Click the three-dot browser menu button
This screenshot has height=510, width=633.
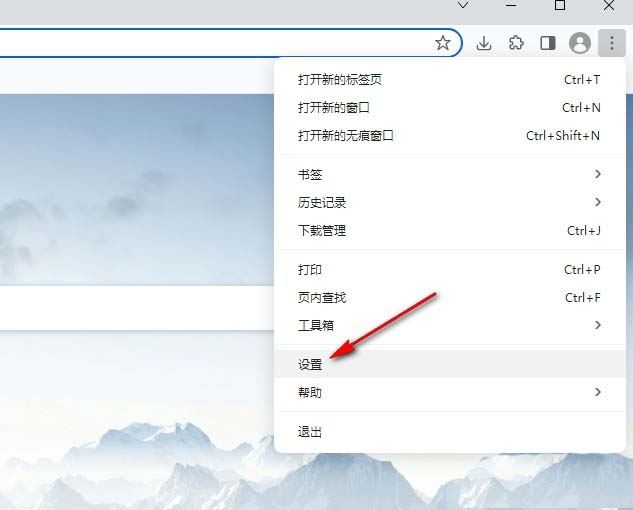pos(612,43)
